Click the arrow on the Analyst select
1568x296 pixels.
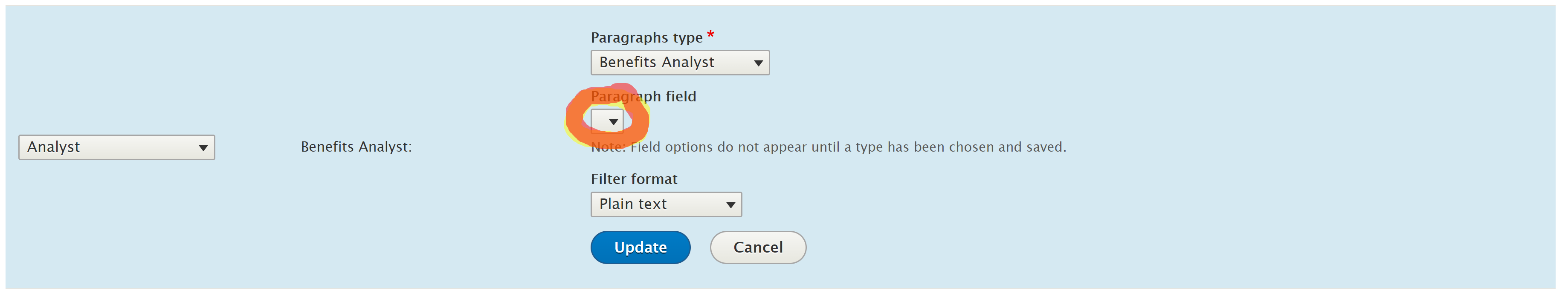[203, 148]
